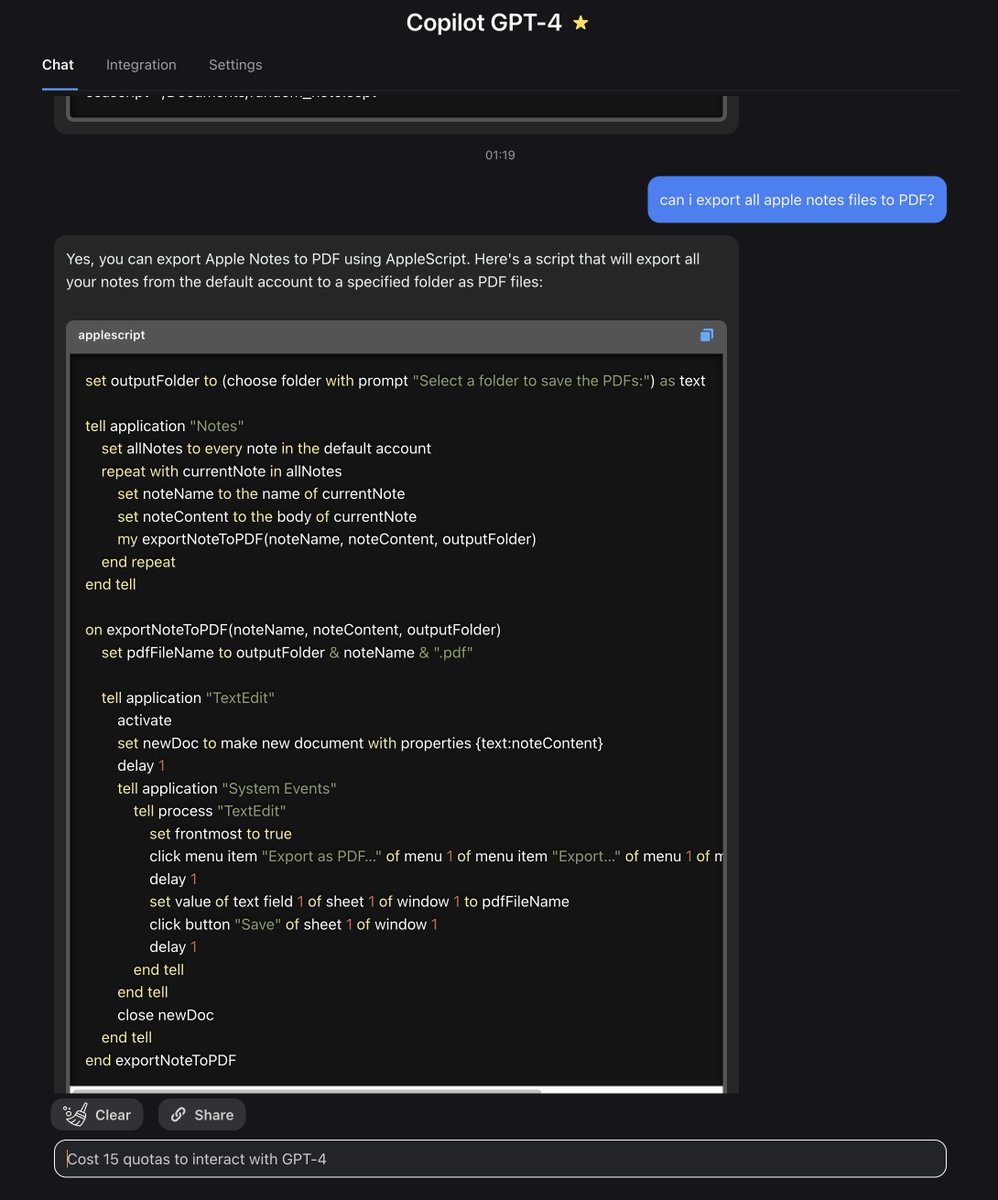Click the Copilot GPT-4 title
998x1200 pixels.
click(x=484, y=23)
